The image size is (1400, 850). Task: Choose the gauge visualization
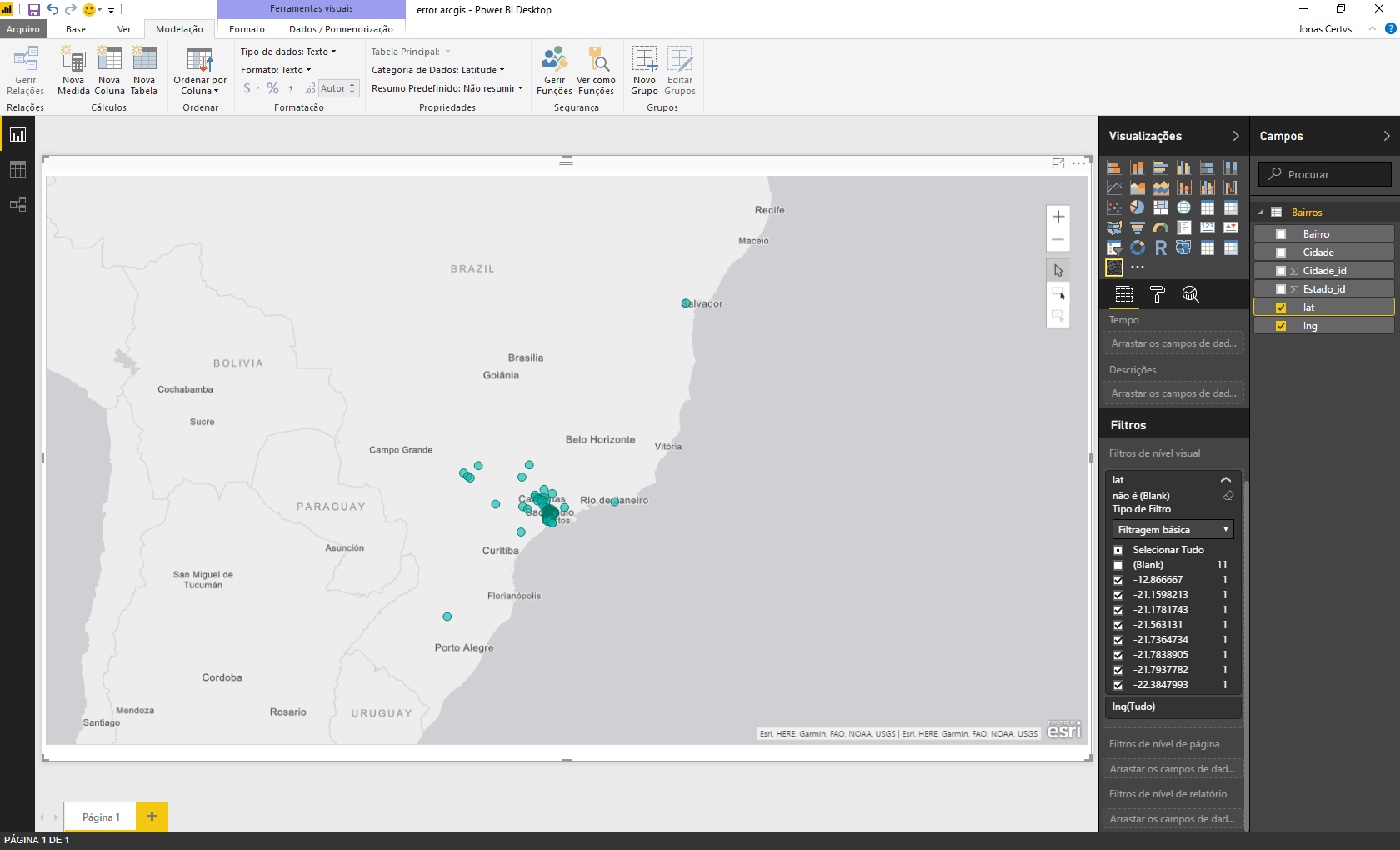click(x=1160, y=227)
